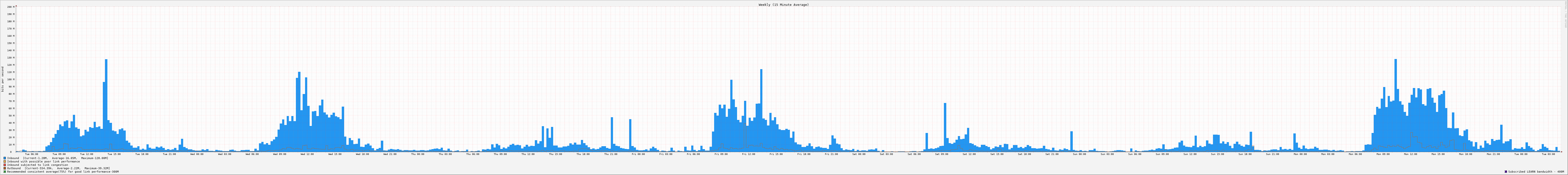Click the blue Inbound legend swatch
The height and width of the screenshot is (175, 1568).
pos(5,158)
